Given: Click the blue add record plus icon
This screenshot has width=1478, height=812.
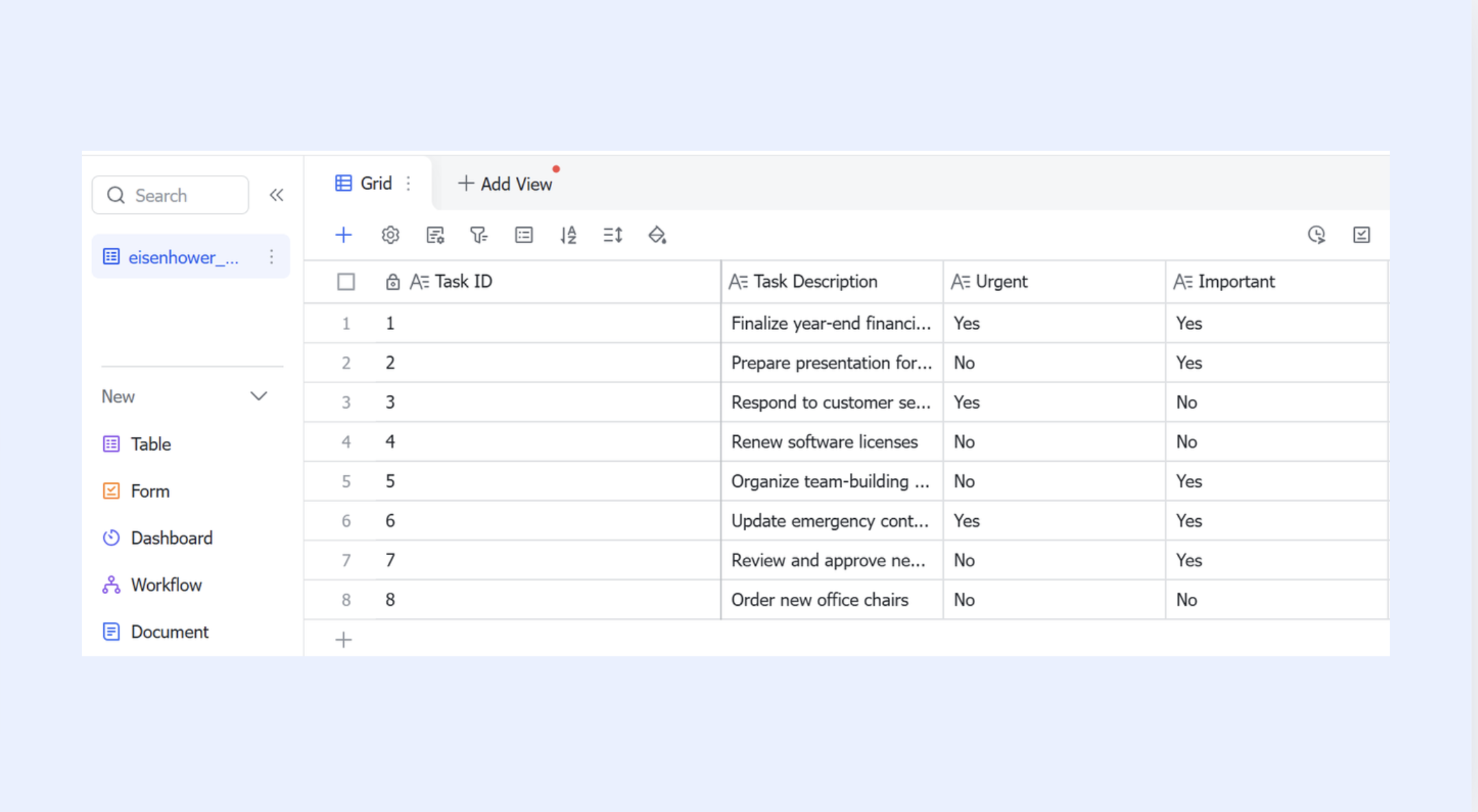Looking at the screenshot, I should (343, 235).
